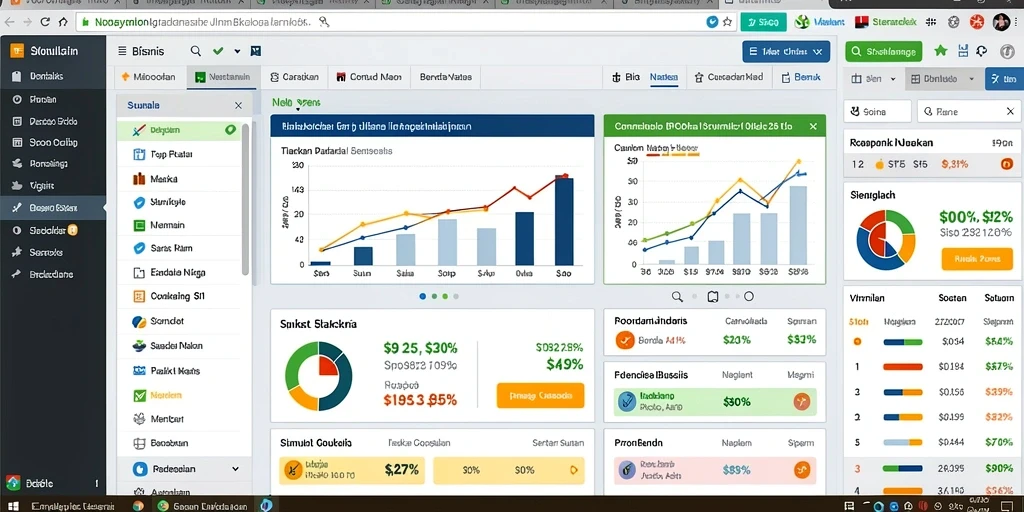This screenshot has height=512, width=1024.
Task: Click the bookmark star in the address bar
Action: (x=728, y=22)
